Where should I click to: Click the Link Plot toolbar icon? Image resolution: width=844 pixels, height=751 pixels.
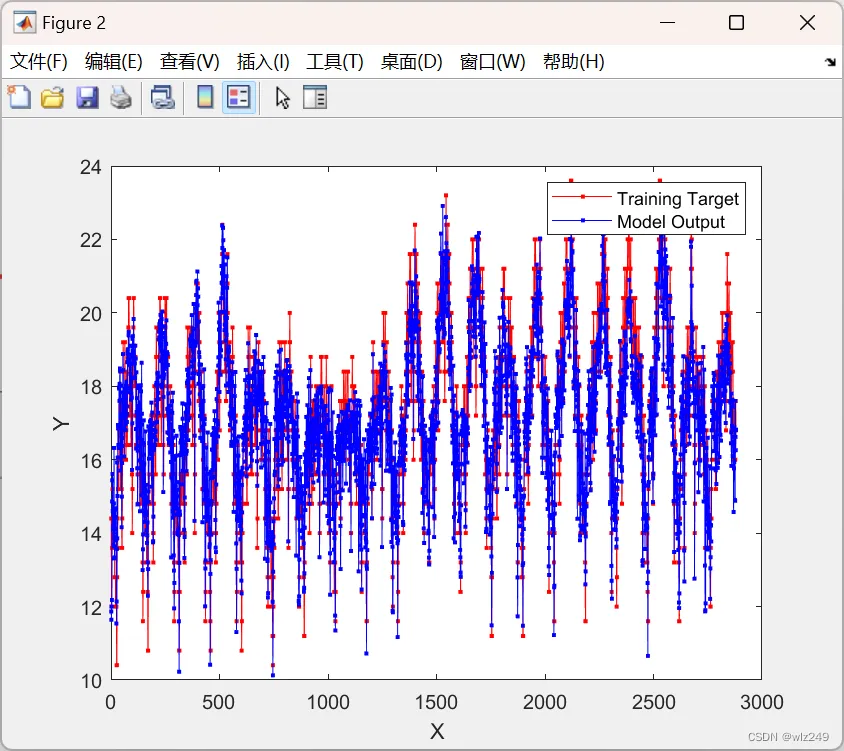tap(162, 97)
